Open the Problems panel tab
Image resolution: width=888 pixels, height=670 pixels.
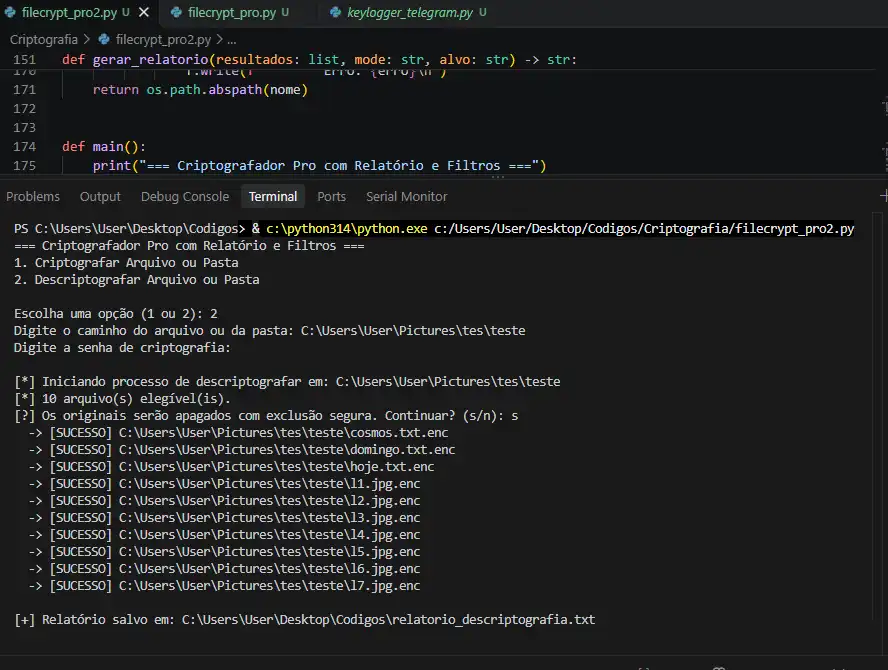pos(33,197)
